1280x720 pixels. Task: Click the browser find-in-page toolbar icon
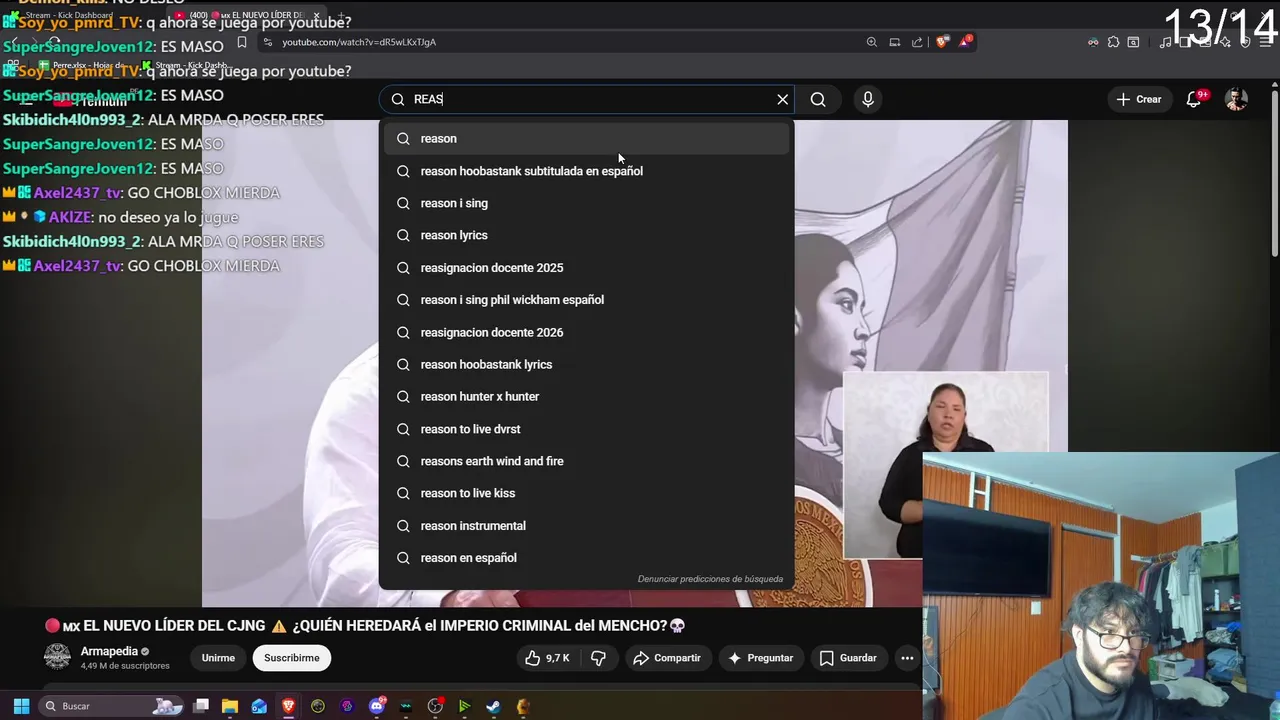[x=1133, y=42]
